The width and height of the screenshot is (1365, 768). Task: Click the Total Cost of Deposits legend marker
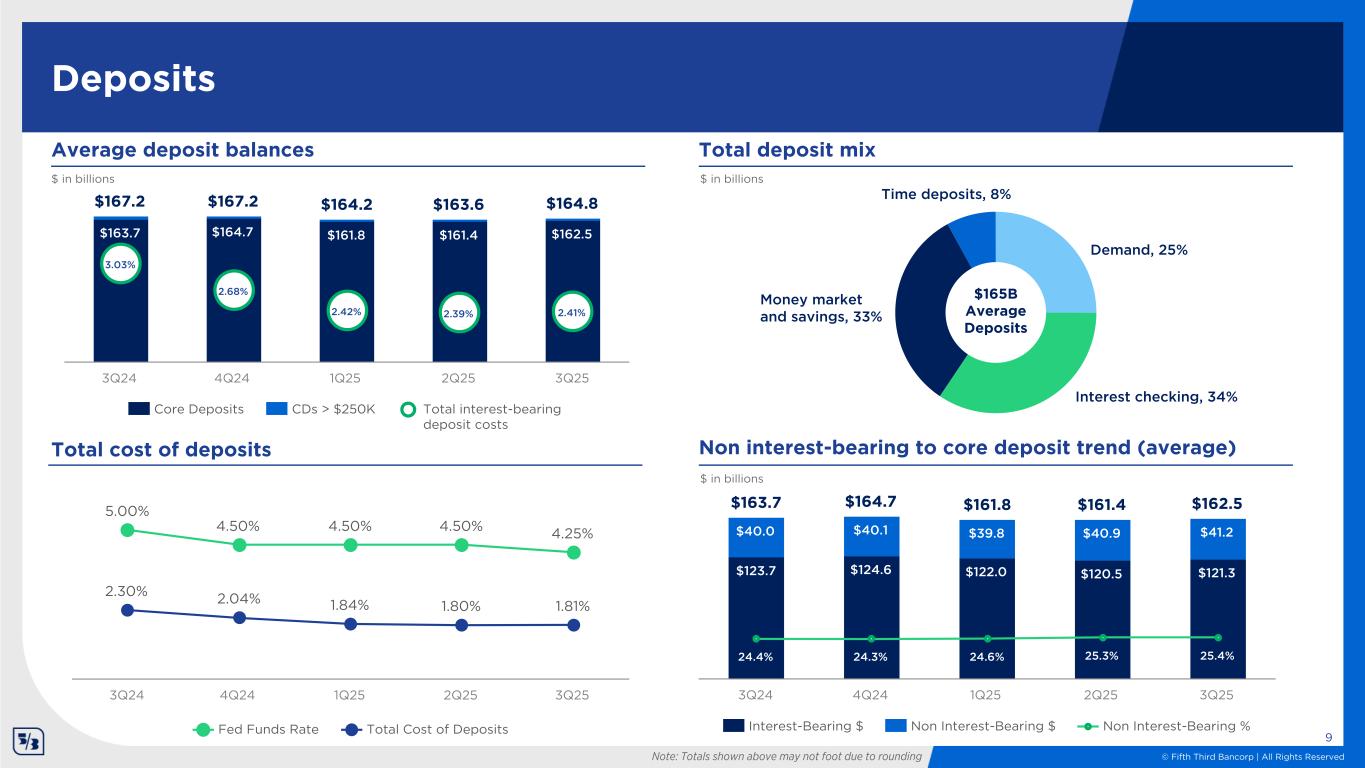pos(350,729)
